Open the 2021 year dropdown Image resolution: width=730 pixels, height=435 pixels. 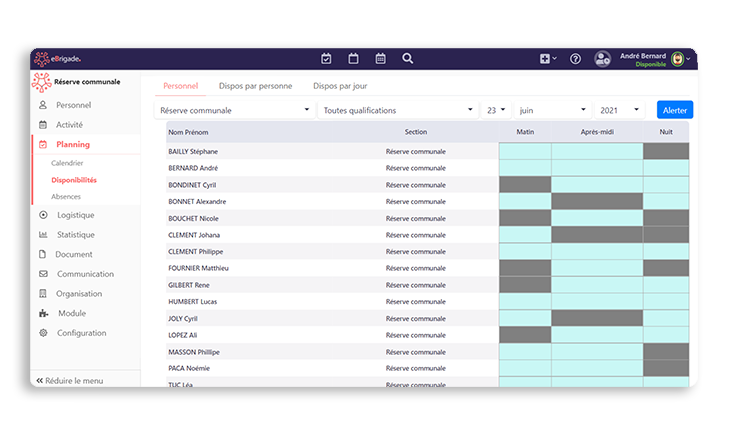(620, 110)
